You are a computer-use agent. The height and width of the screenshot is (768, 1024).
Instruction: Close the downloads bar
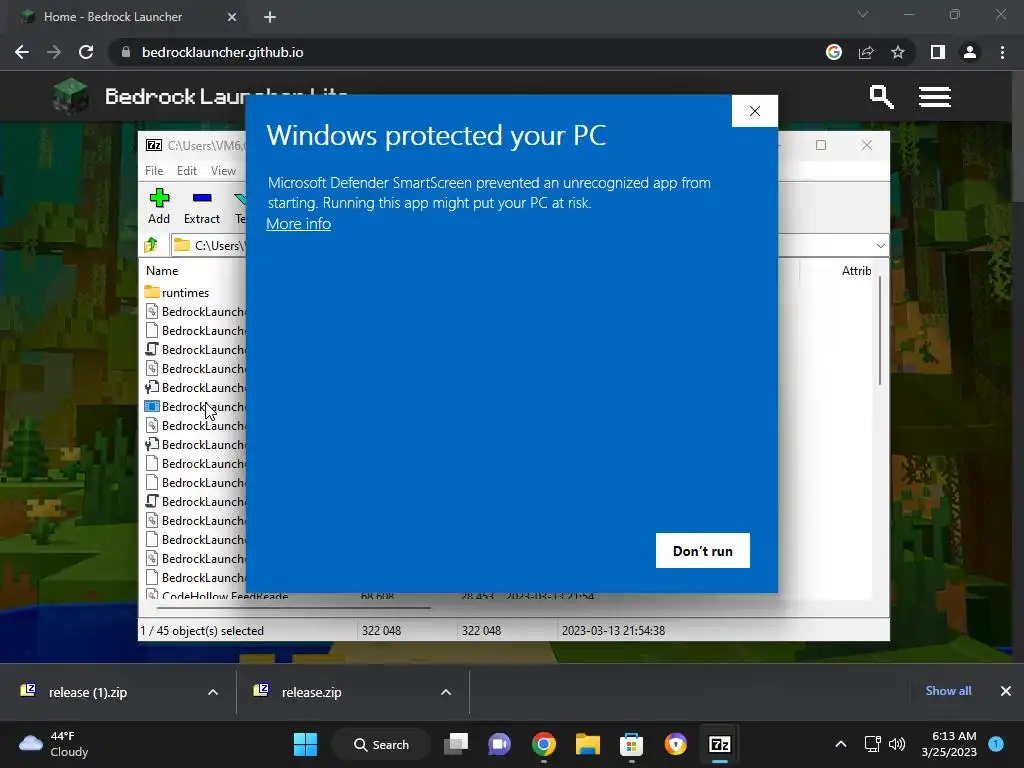tap(1006, 691)
